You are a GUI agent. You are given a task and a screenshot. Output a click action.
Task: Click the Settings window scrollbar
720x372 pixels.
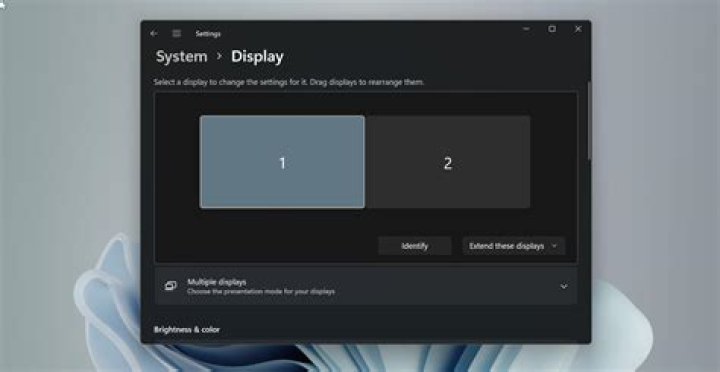pos(590,121)
